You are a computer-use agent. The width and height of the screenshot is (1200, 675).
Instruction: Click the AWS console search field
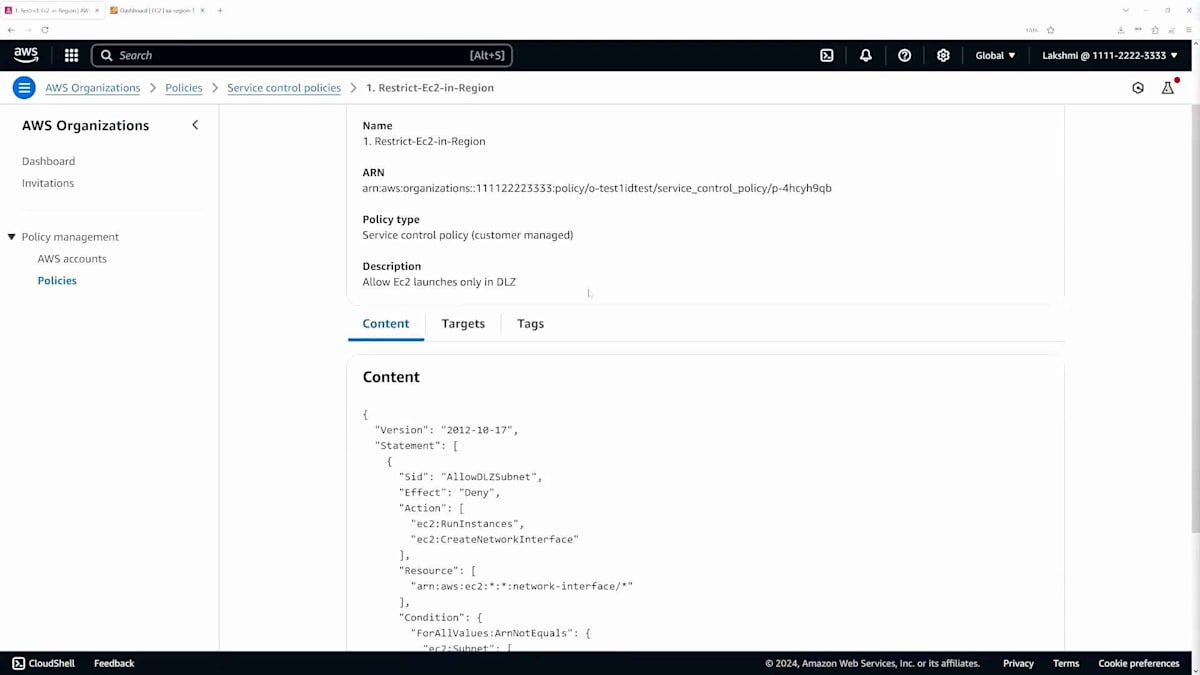pos(302,56)
